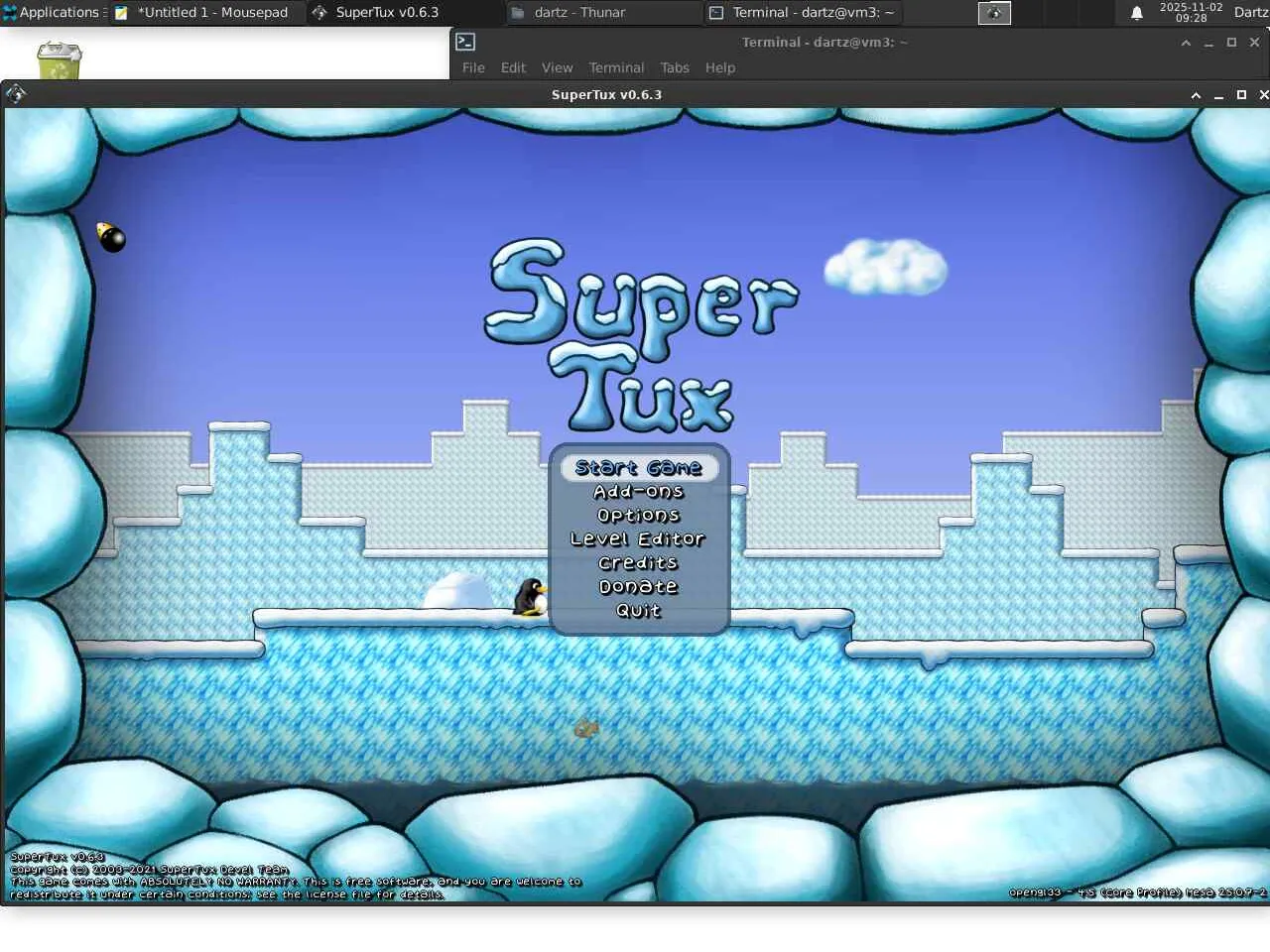Click the ABSOLUTELY NO WARRANTY notice line

click(x=296, y=882)
